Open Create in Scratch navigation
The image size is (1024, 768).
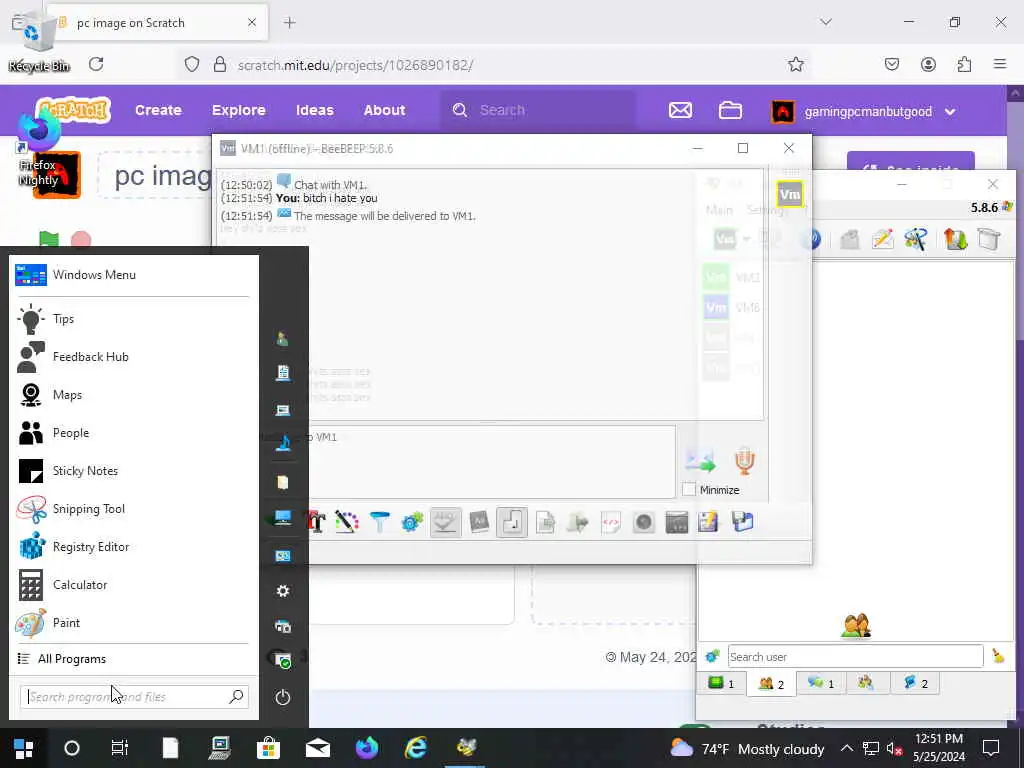pyautogui.click(x=158, y=110)
